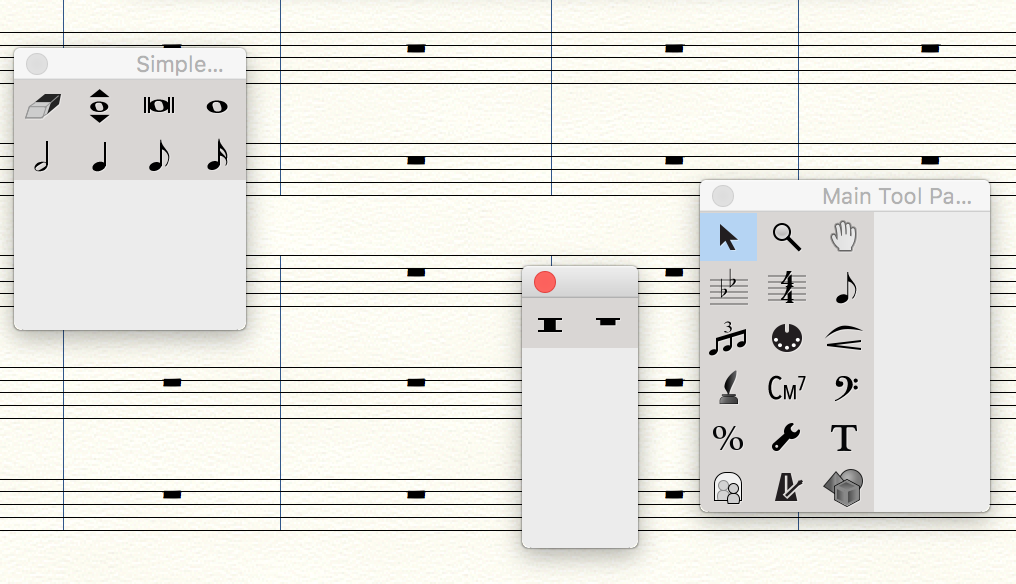This screenshot has width=1016, height=584.
Task: Activate the Zoom magnifying glass tool
Action: (x=786, y=237)
